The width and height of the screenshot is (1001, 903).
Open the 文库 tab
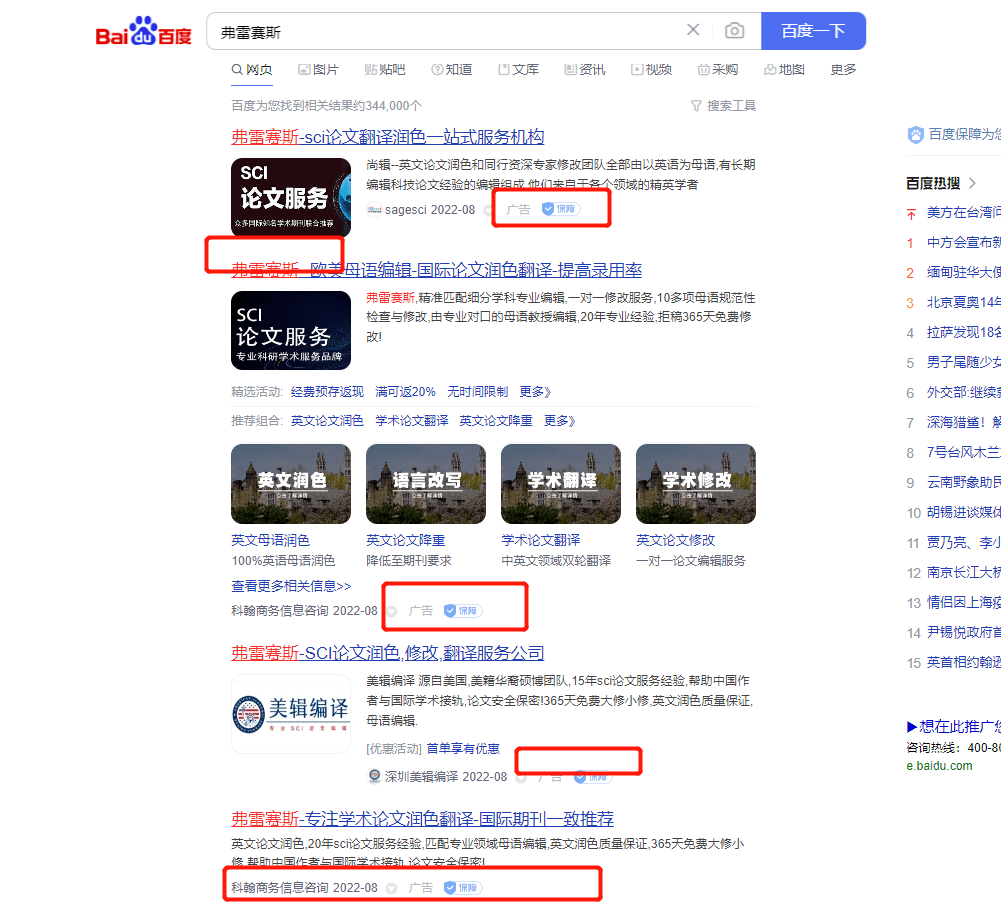click(518, 70)
